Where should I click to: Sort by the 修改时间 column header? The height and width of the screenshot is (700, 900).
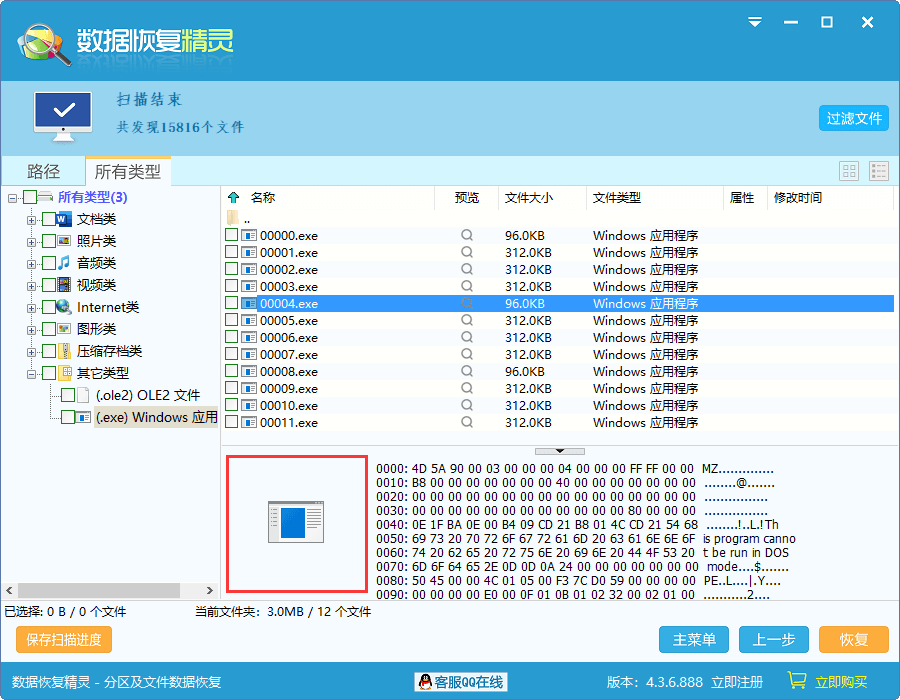coord(830,198)
